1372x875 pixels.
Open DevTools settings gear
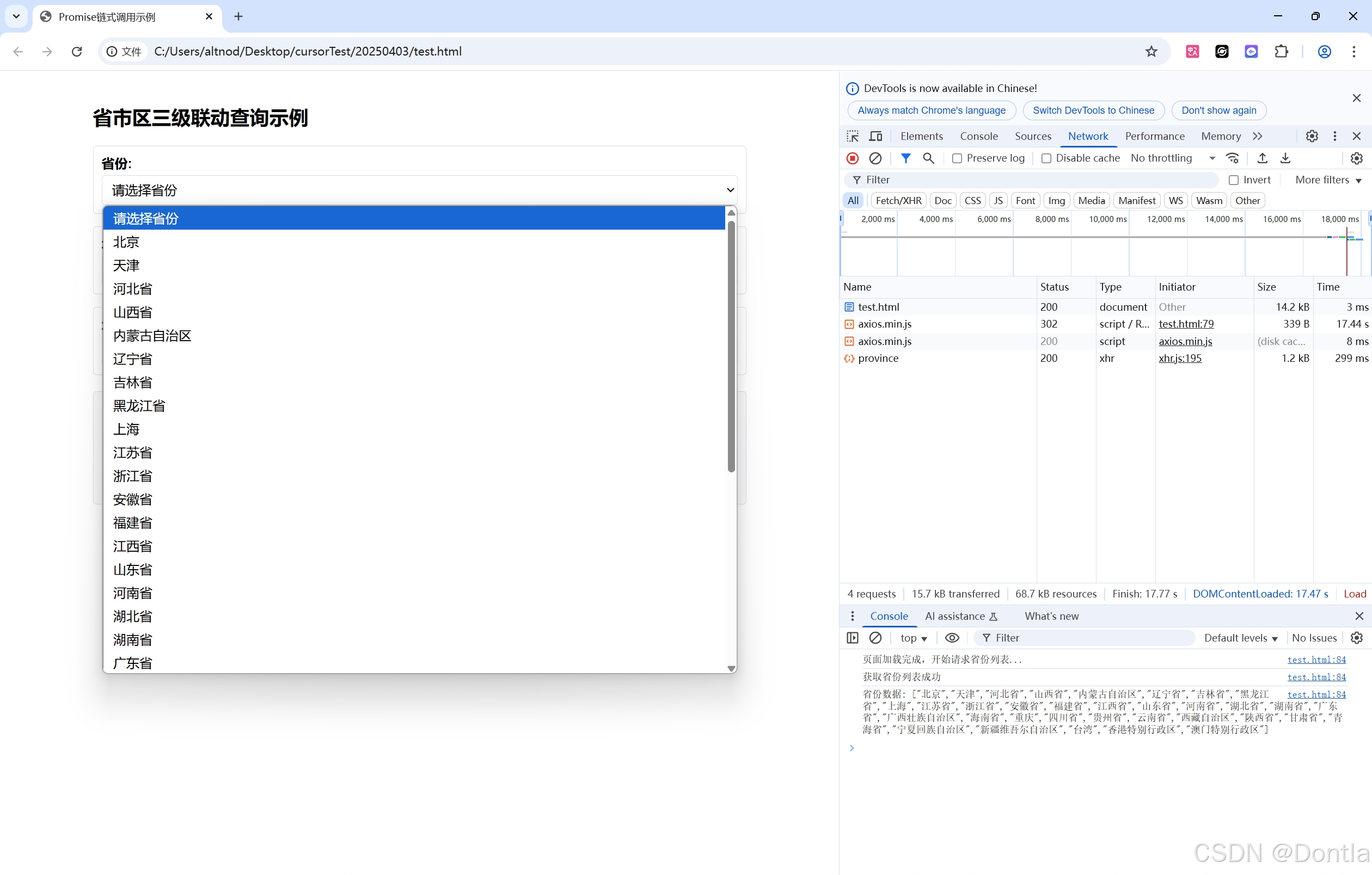pyautogui.click(x=1312, y=136)
